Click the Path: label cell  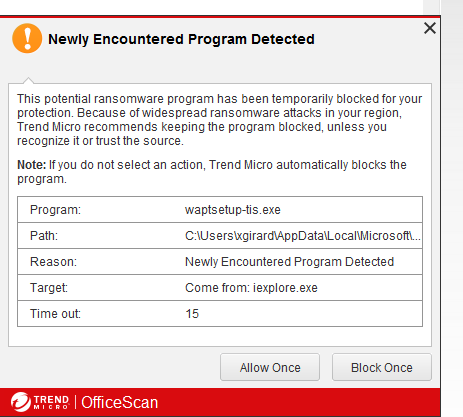[x=44, y=236]
